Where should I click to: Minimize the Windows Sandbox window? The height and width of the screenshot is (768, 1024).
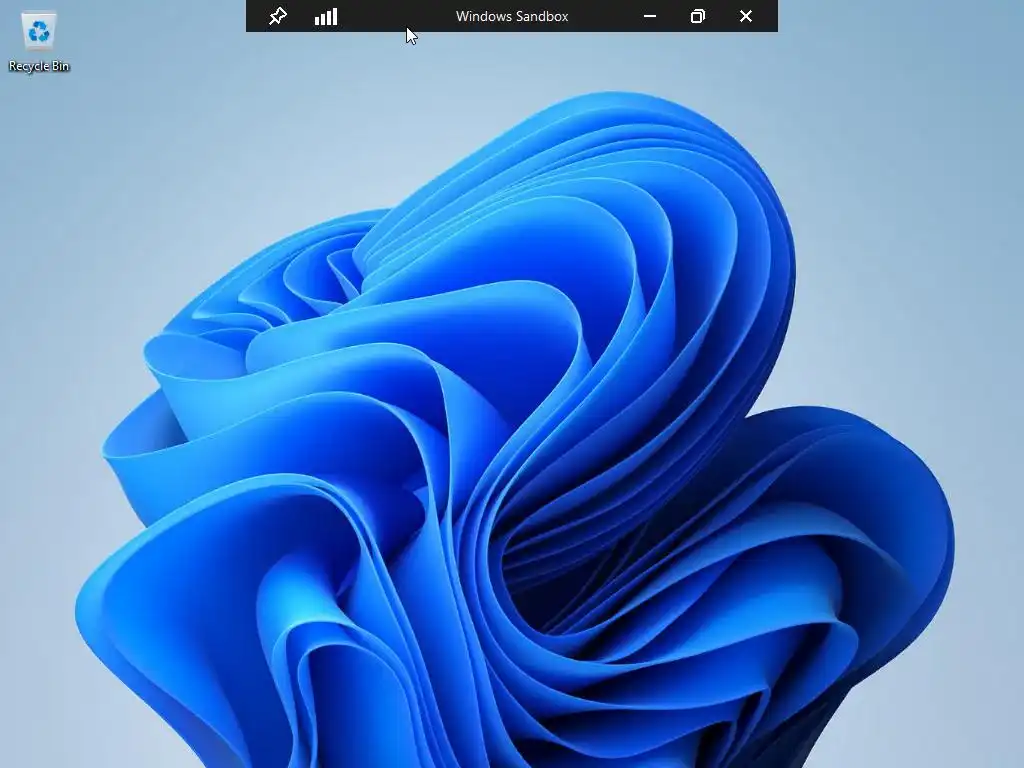[x=650, y=16]
